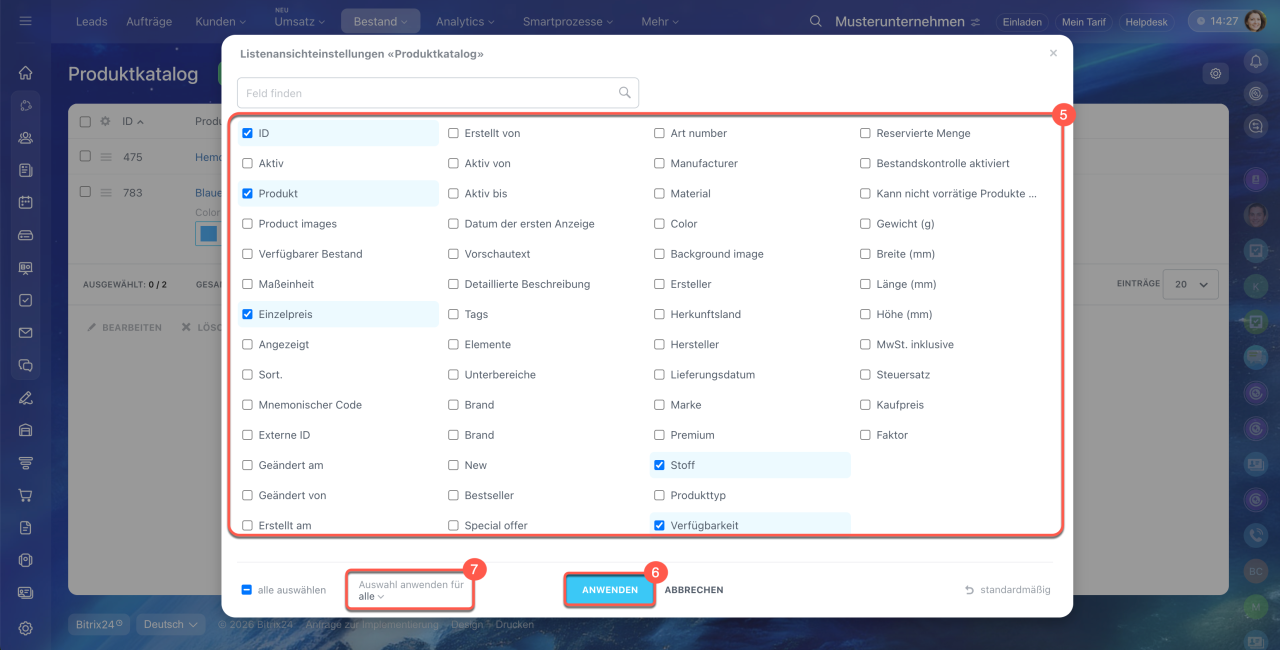Click the magnifier icon in the field search box
The height and width of the screenshot is (650, 1280).
(625, 93)
